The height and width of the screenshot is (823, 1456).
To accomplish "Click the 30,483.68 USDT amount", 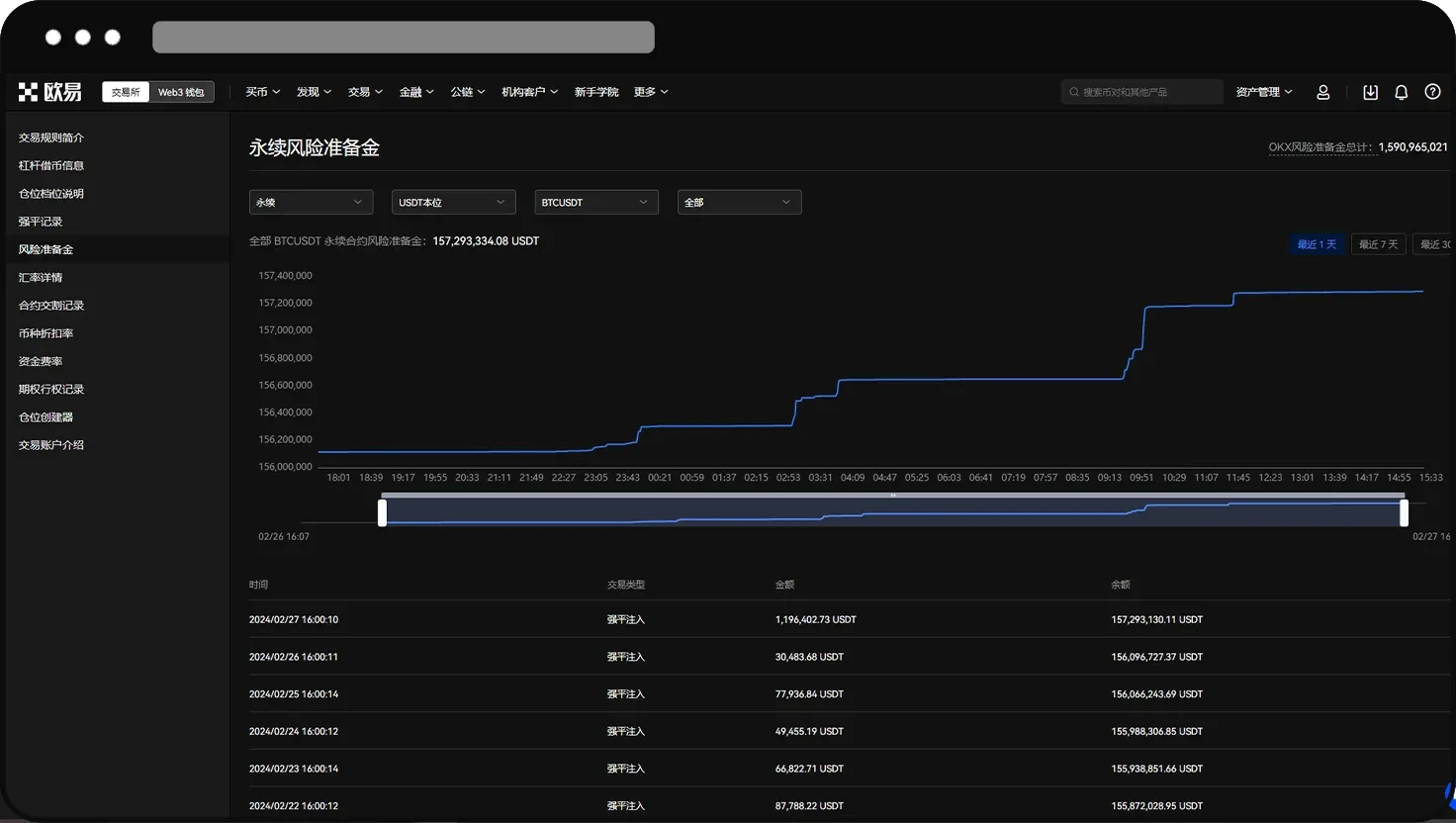I will (809, 657).
